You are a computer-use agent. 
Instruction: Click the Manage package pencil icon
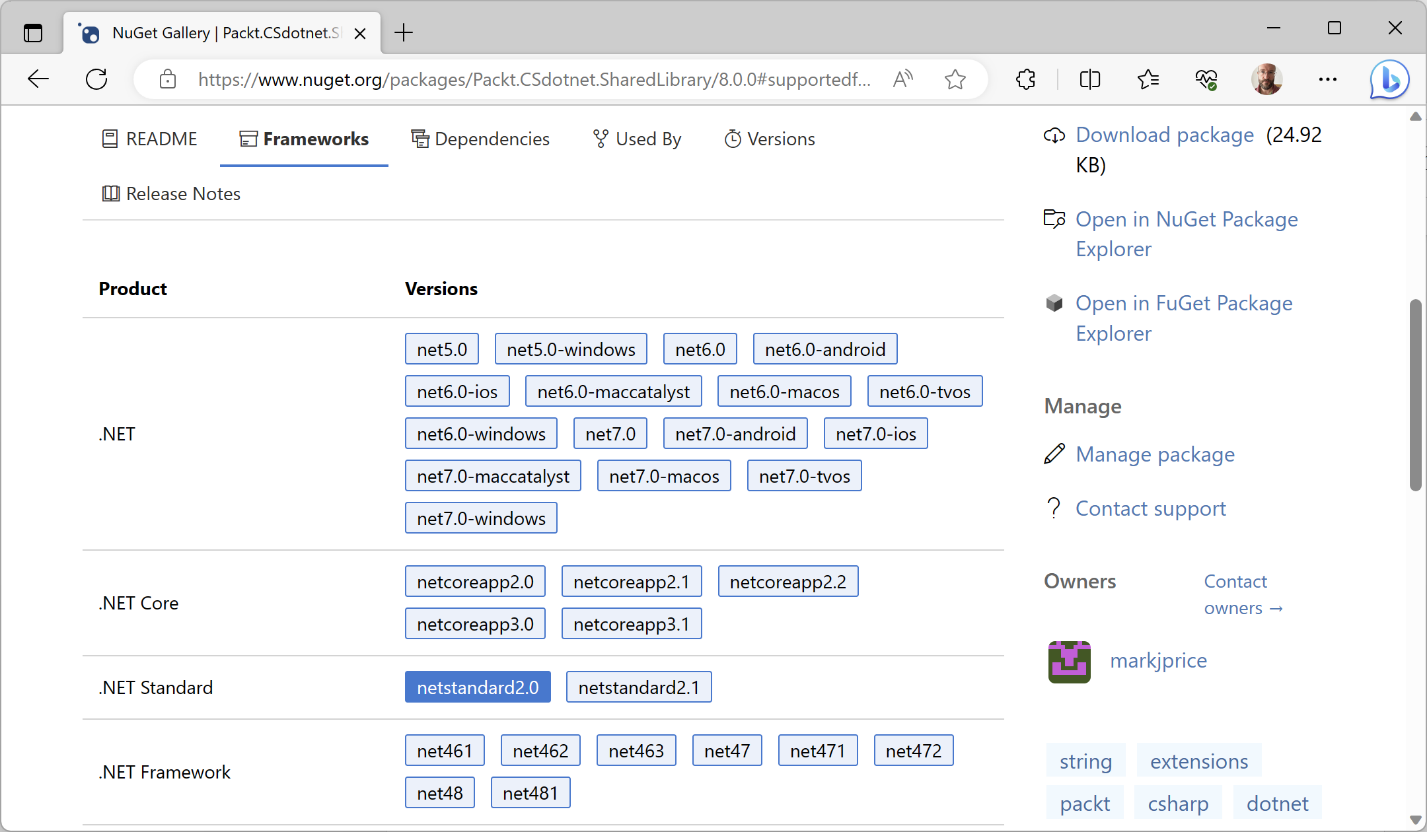1054,454
